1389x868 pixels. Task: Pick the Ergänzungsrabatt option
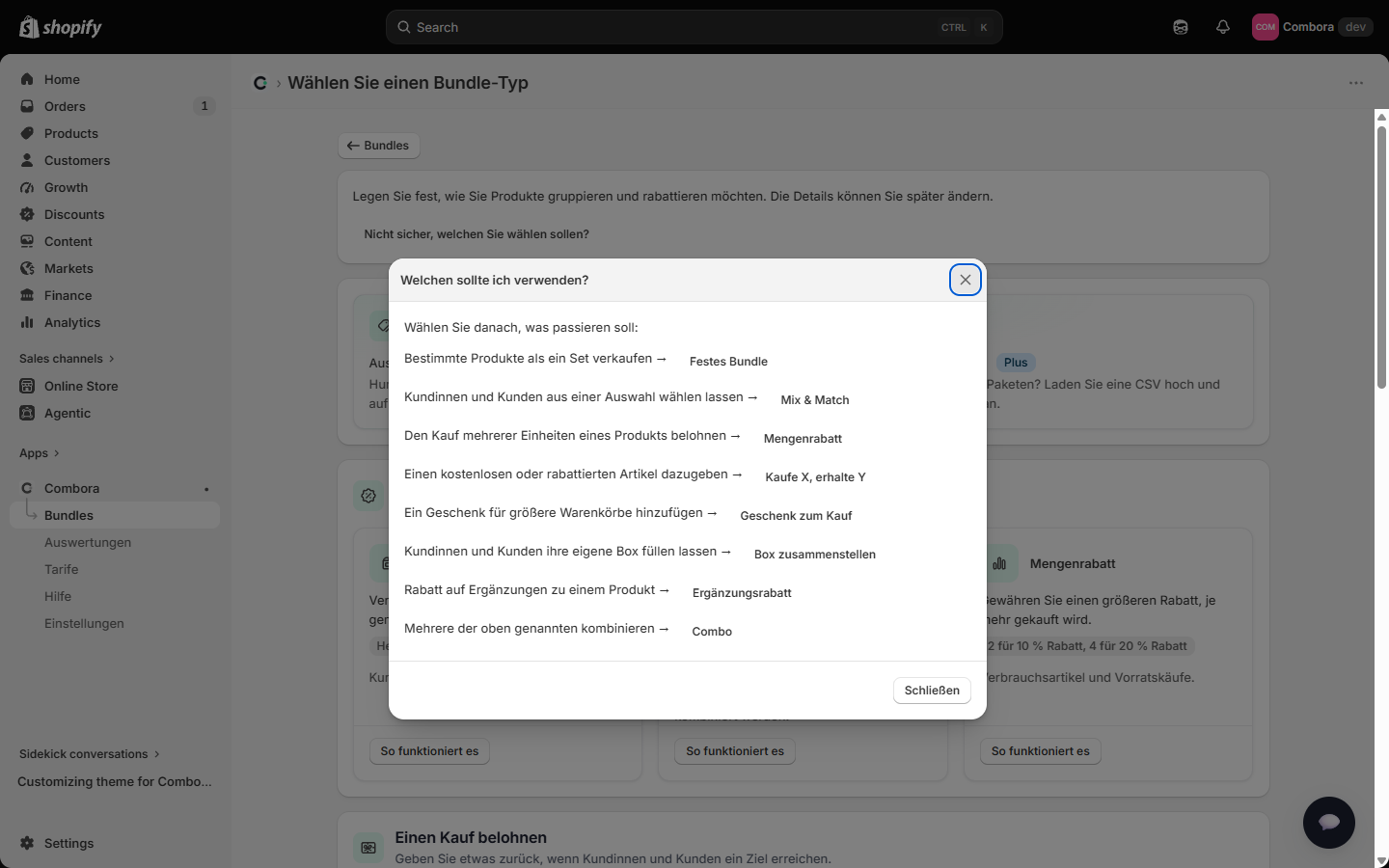(742, 593)
